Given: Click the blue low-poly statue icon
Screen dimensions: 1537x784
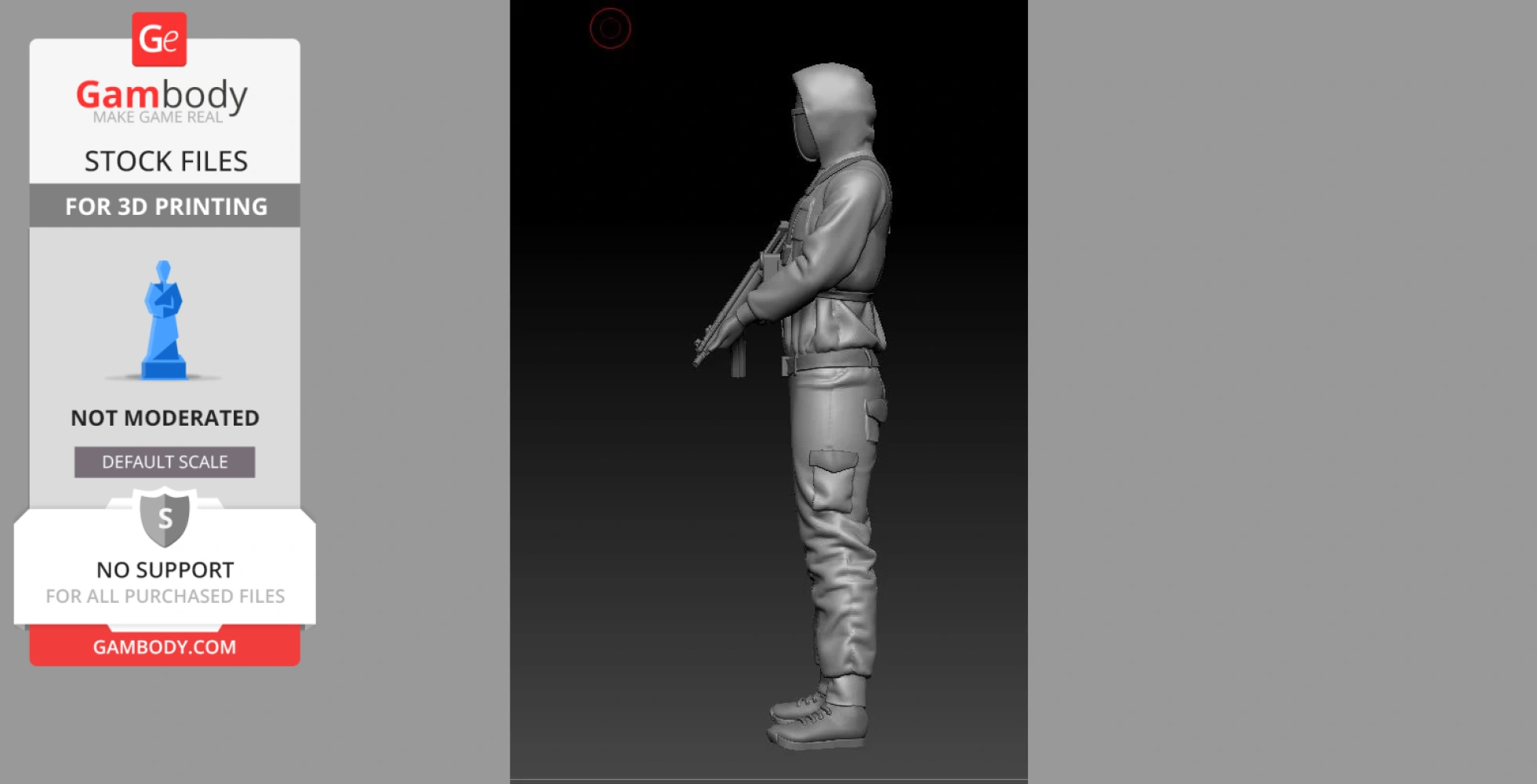Looking at the screenshot, I should point(163,321).
